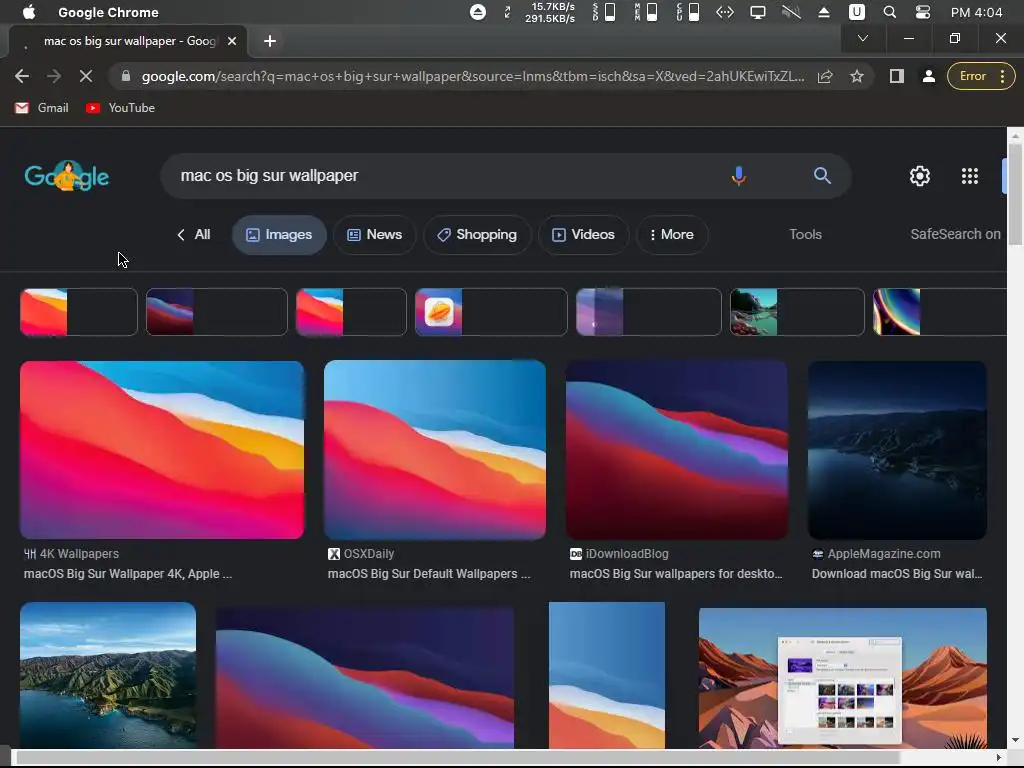Image resolution: width=1024 pixels, height=768 pixels.
Task: Click the lock icon for site information
Action: click(x=126, y=76)
